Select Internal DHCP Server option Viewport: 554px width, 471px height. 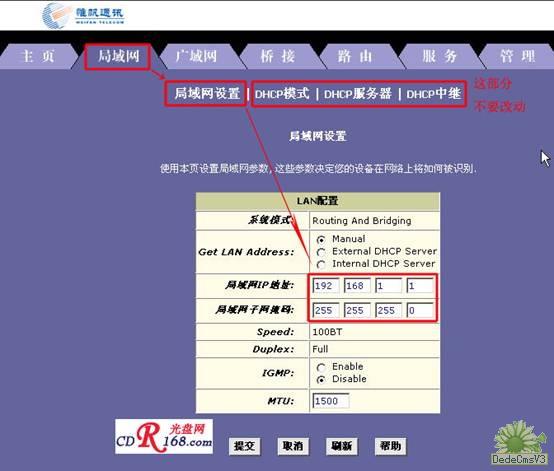[x=321, y=264]
